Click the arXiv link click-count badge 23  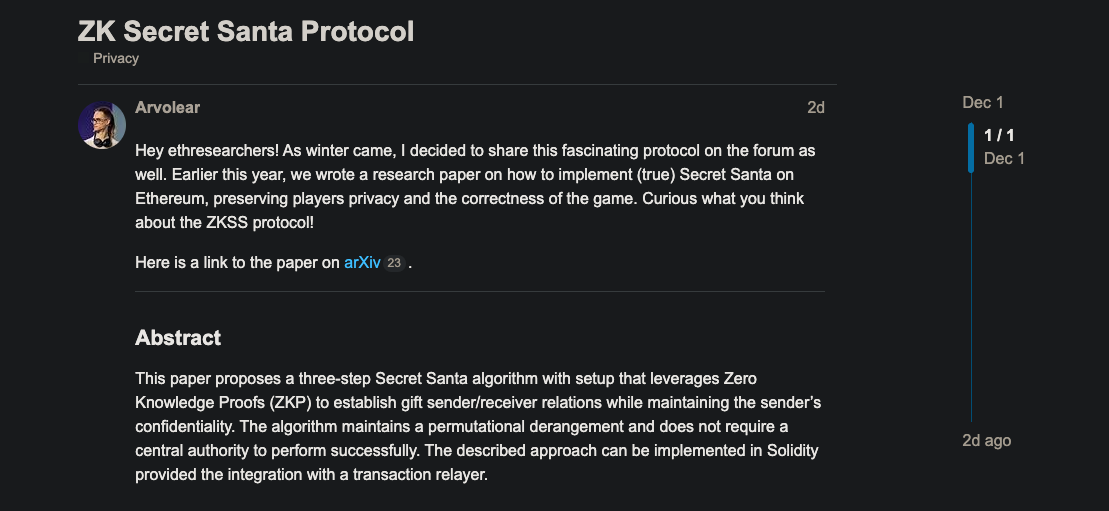click(x=394, y=264)
